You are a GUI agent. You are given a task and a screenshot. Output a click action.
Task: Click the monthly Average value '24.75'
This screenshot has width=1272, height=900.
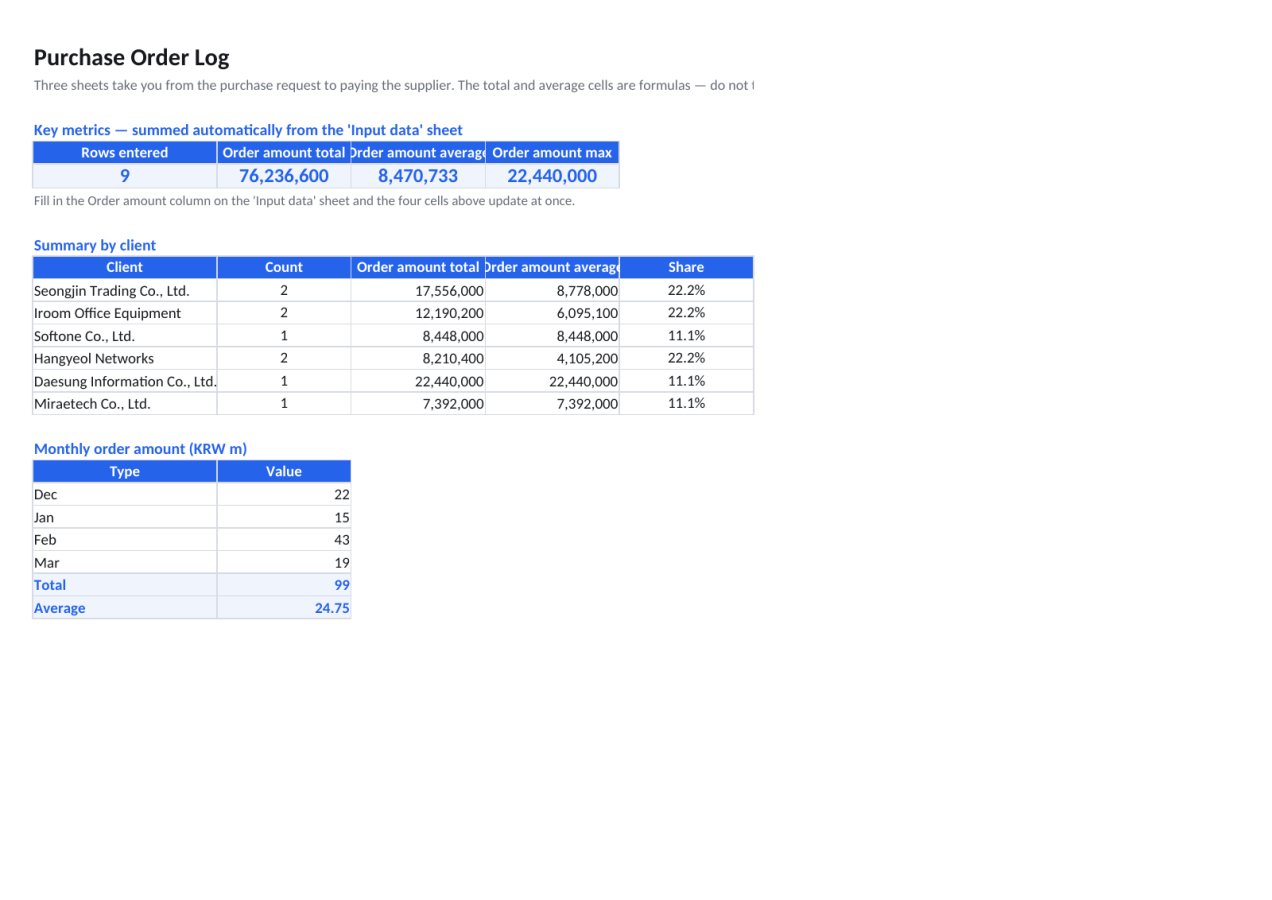click(284, 608)
